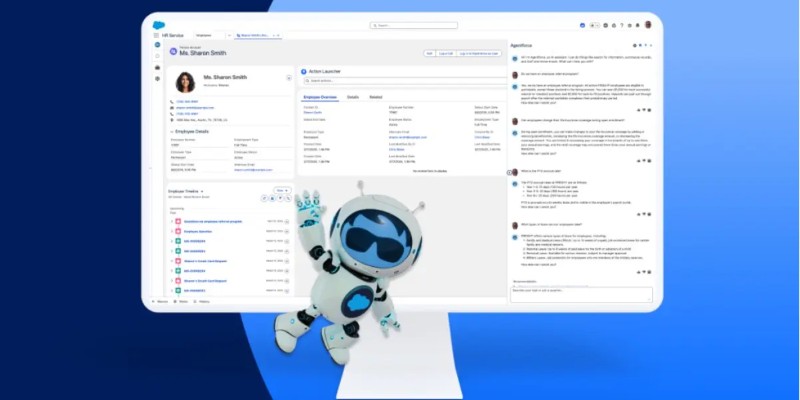Click the red icon on Employee Question row

178,231
